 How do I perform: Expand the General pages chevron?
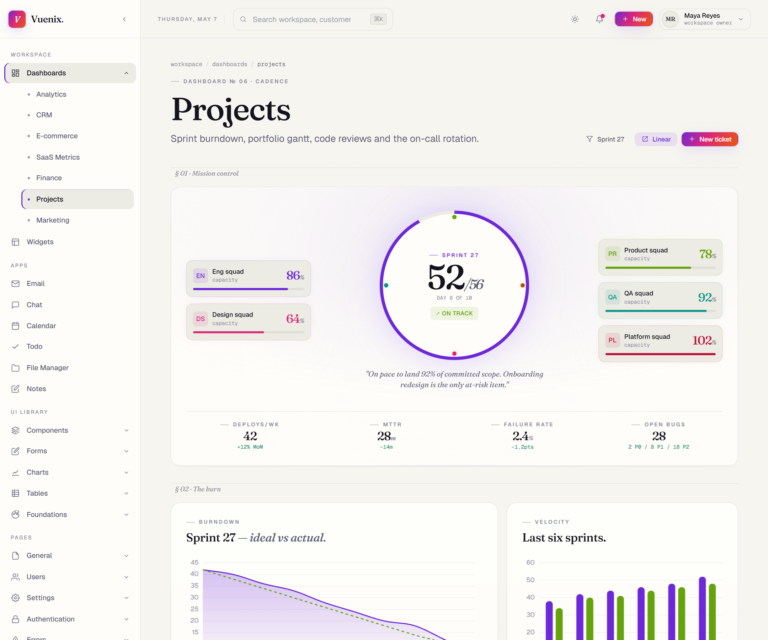point(126,556)
